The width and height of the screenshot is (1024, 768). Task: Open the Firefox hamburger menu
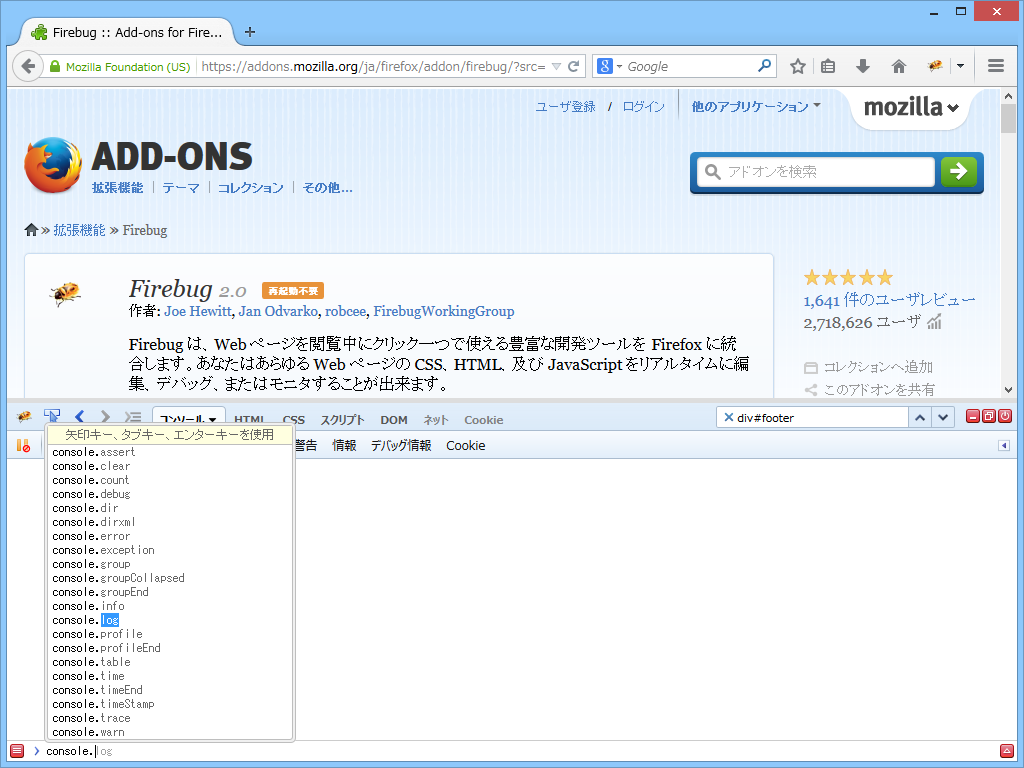click(x=996, y=66)
